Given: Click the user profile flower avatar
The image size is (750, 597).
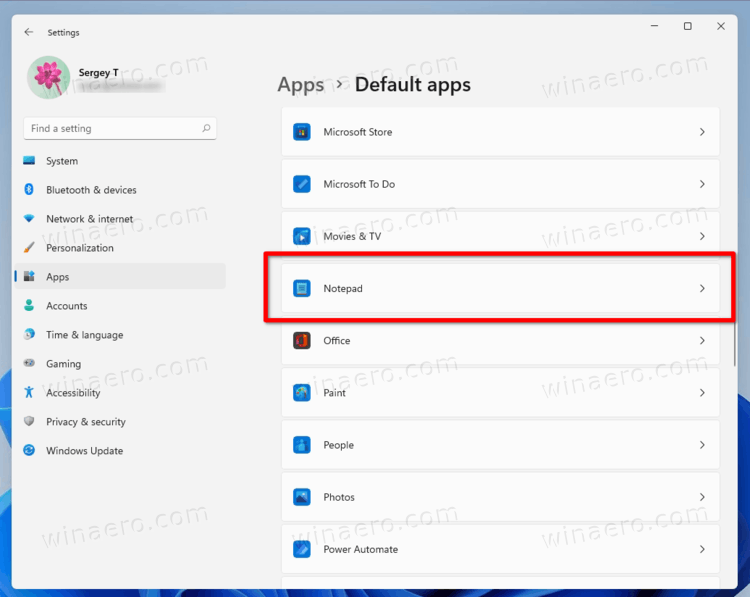Looking at the screenshot, I should coord(49,77).
